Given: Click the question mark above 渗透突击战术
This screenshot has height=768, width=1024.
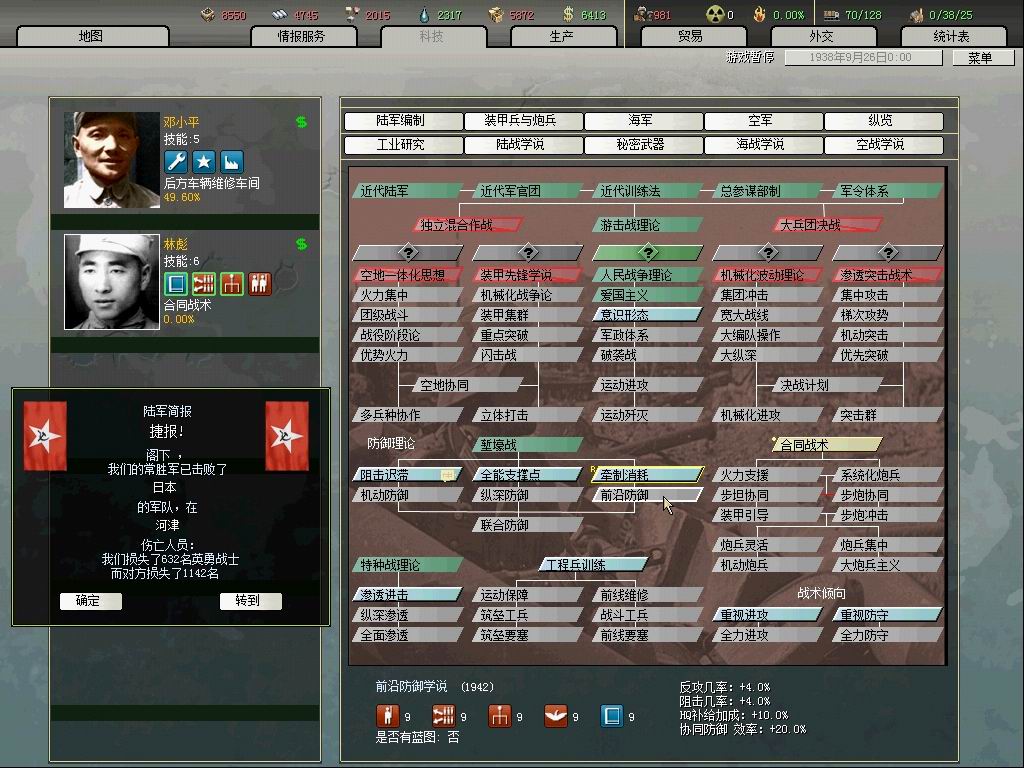Looking at the screenshot, I should [888, 252].
